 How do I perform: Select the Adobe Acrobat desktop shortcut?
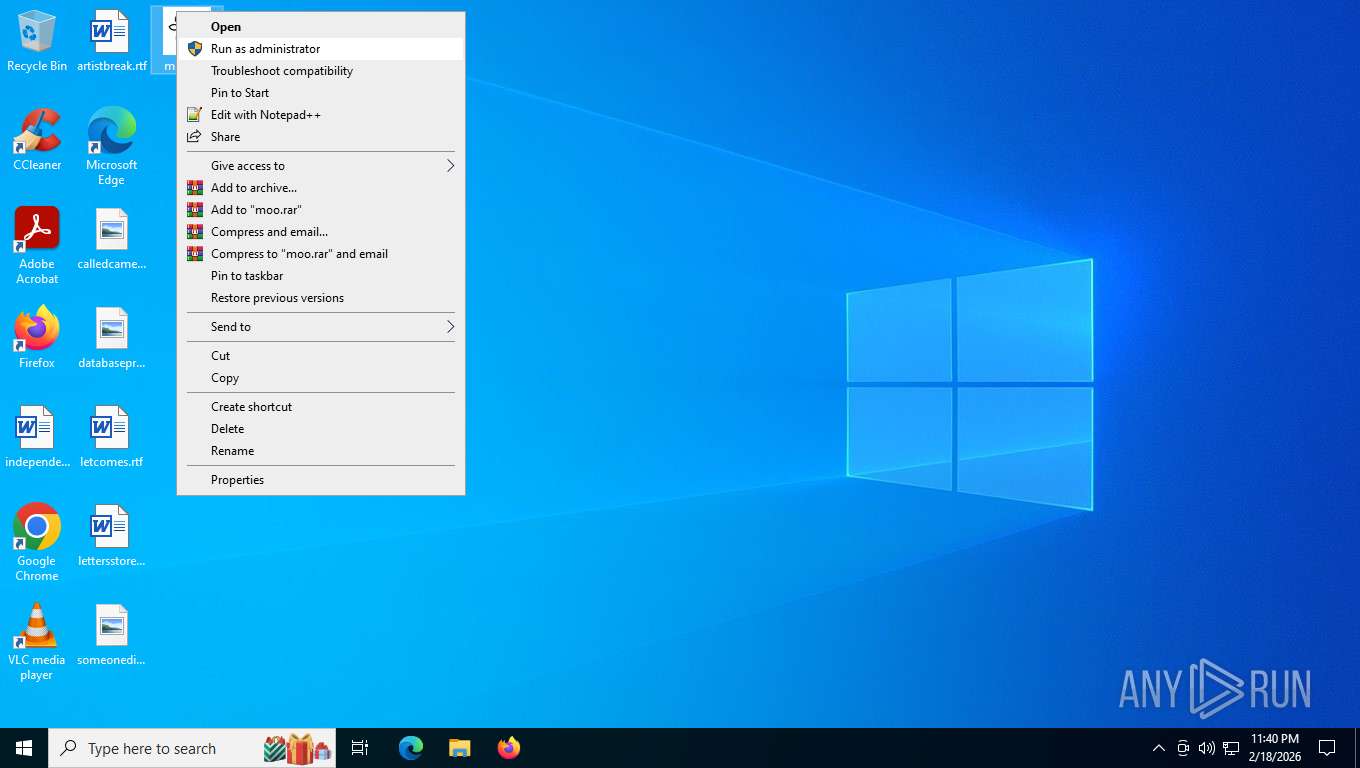click(x=37, y=246)
